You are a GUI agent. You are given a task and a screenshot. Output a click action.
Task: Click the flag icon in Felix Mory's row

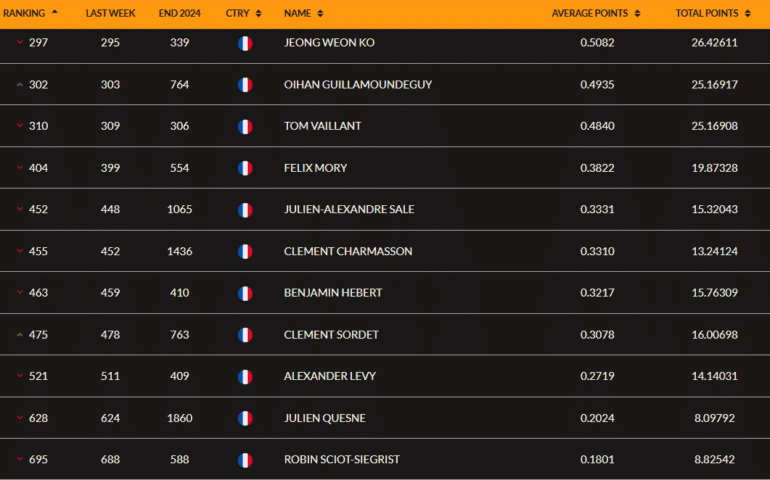245,168
